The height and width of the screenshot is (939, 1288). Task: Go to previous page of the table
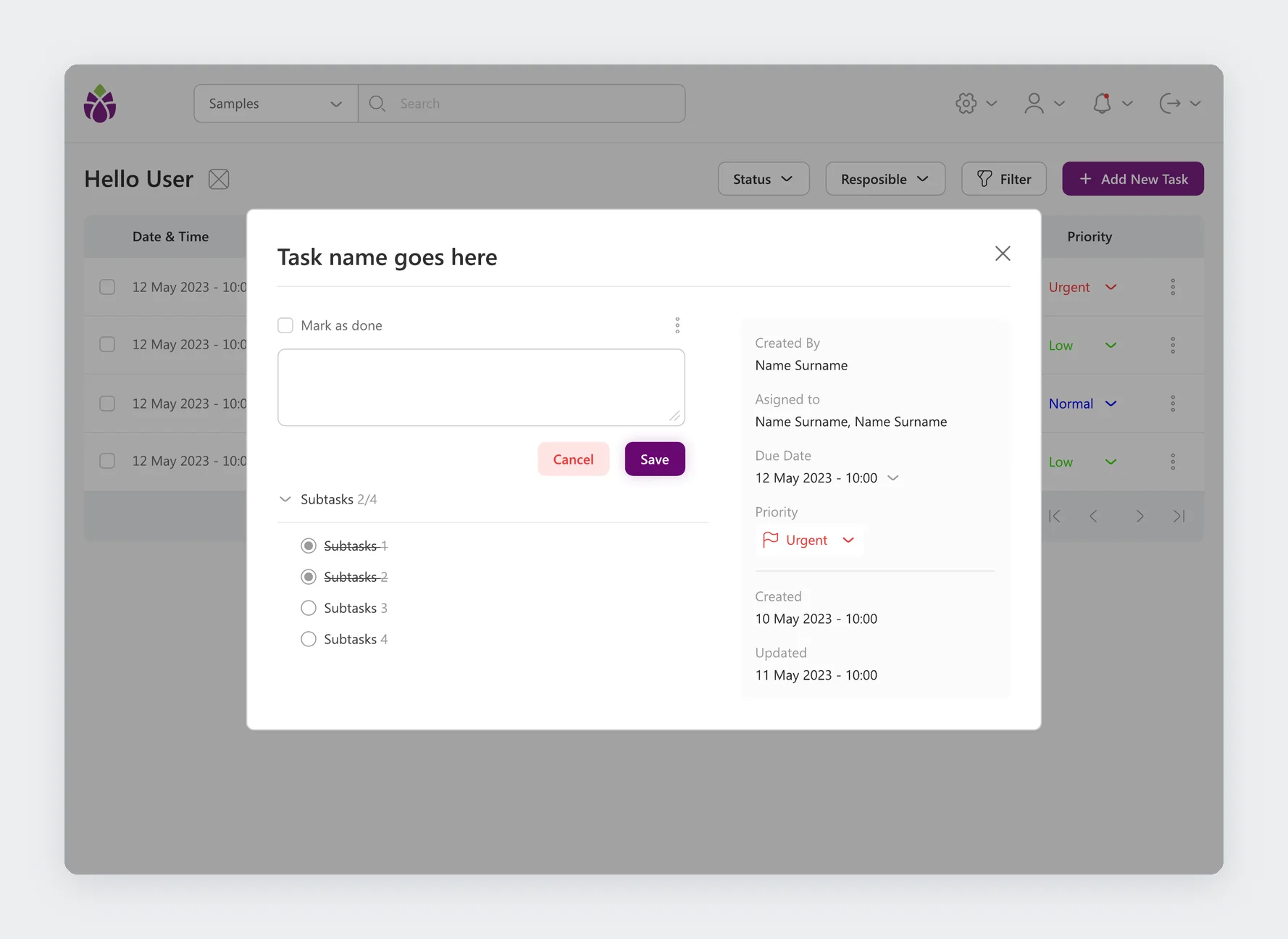(1094, 516)
